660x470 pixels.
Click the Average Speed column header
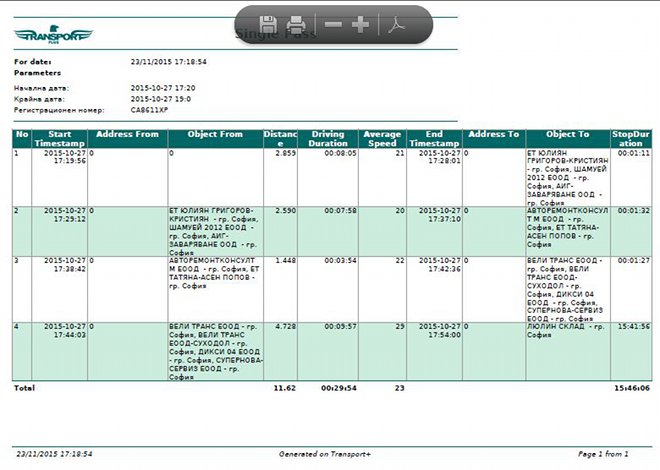point(383,138)
